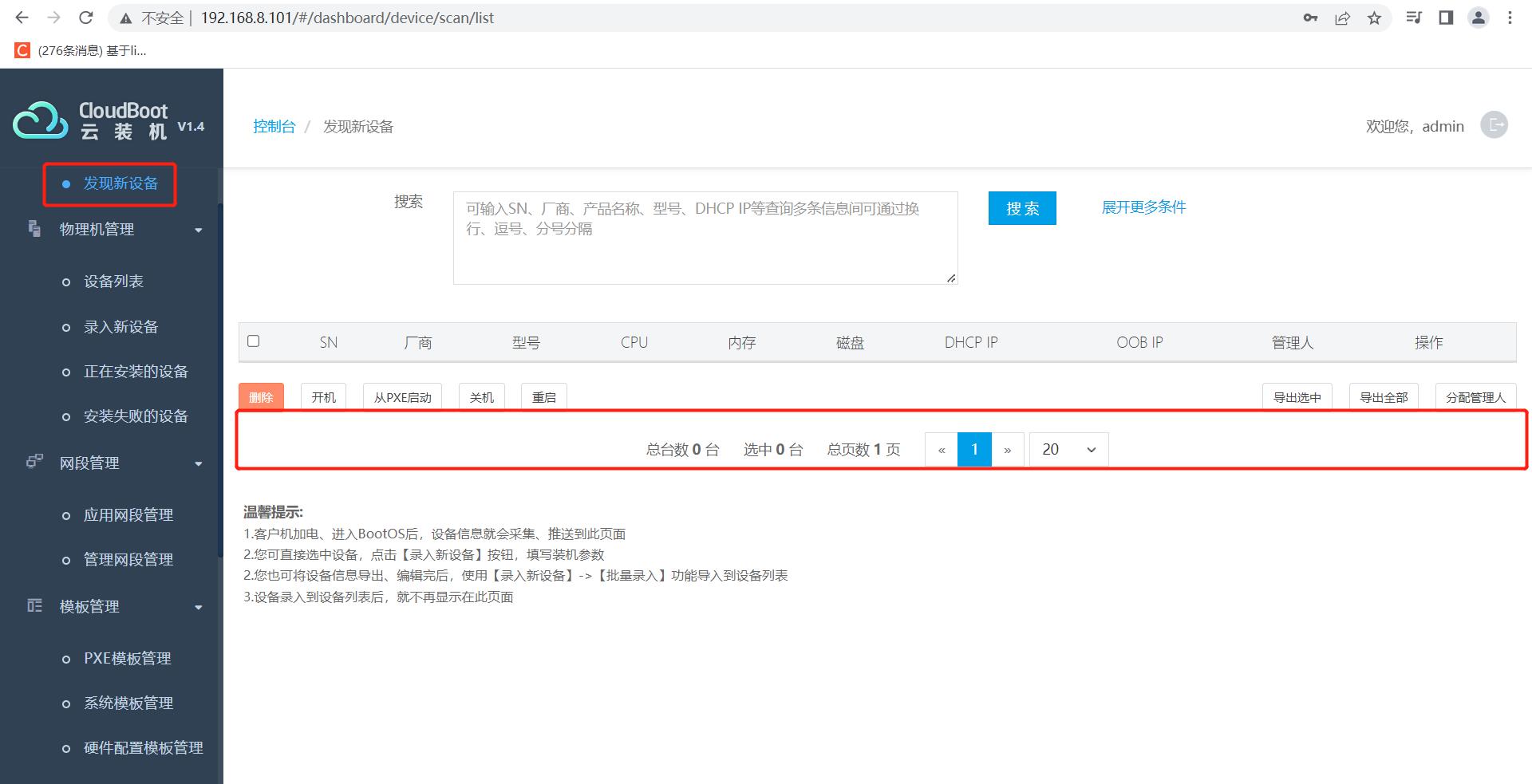Click the SN column header

tap(329, 342)
